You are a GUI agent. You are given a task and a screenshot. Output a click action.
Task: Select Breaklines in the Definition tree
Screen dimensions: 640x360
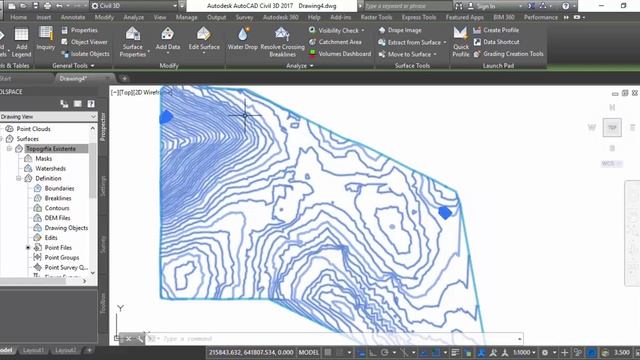58,198
